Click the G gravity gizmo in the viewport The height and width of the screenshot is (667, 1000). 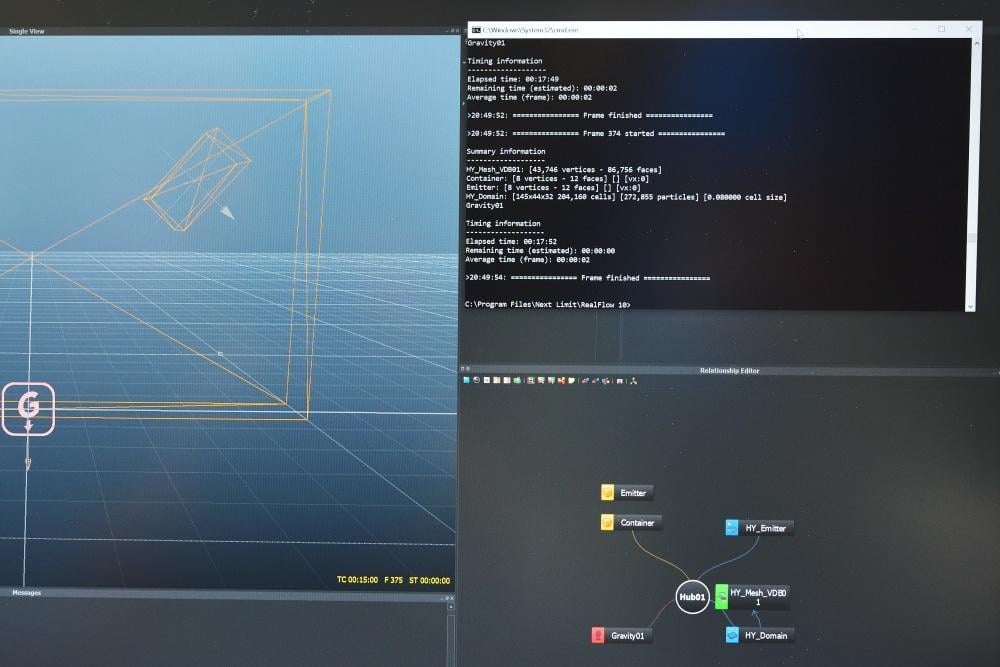click(x=29, y=408)
